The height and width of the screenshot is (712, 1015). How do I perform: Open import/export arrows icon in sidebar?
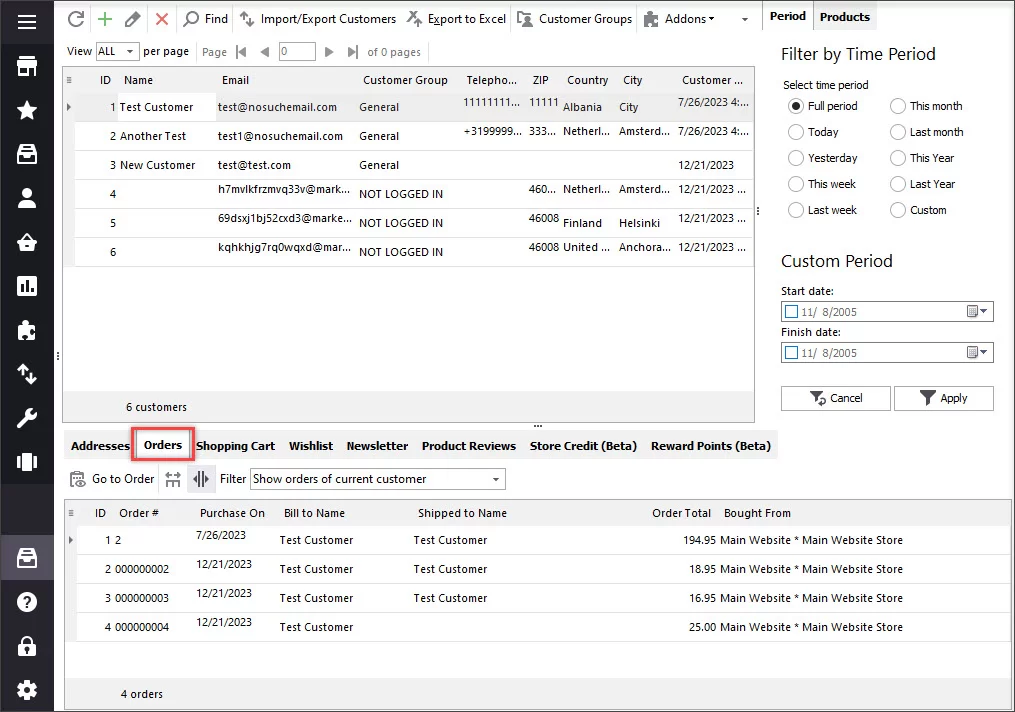(x=27, y=374)
